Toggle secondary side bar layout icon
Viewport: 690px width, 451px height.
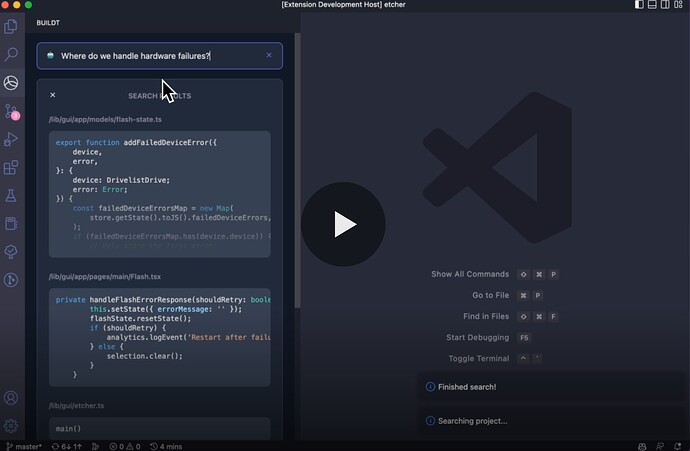click(x=665, y=5)
